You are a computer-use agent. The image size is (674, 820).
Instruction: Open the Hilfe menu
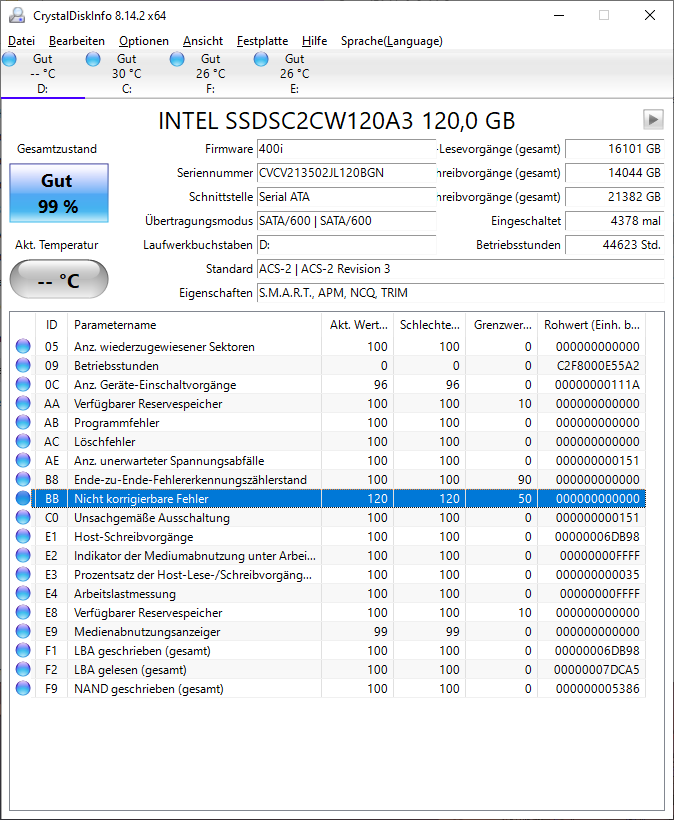coord(314,41)
